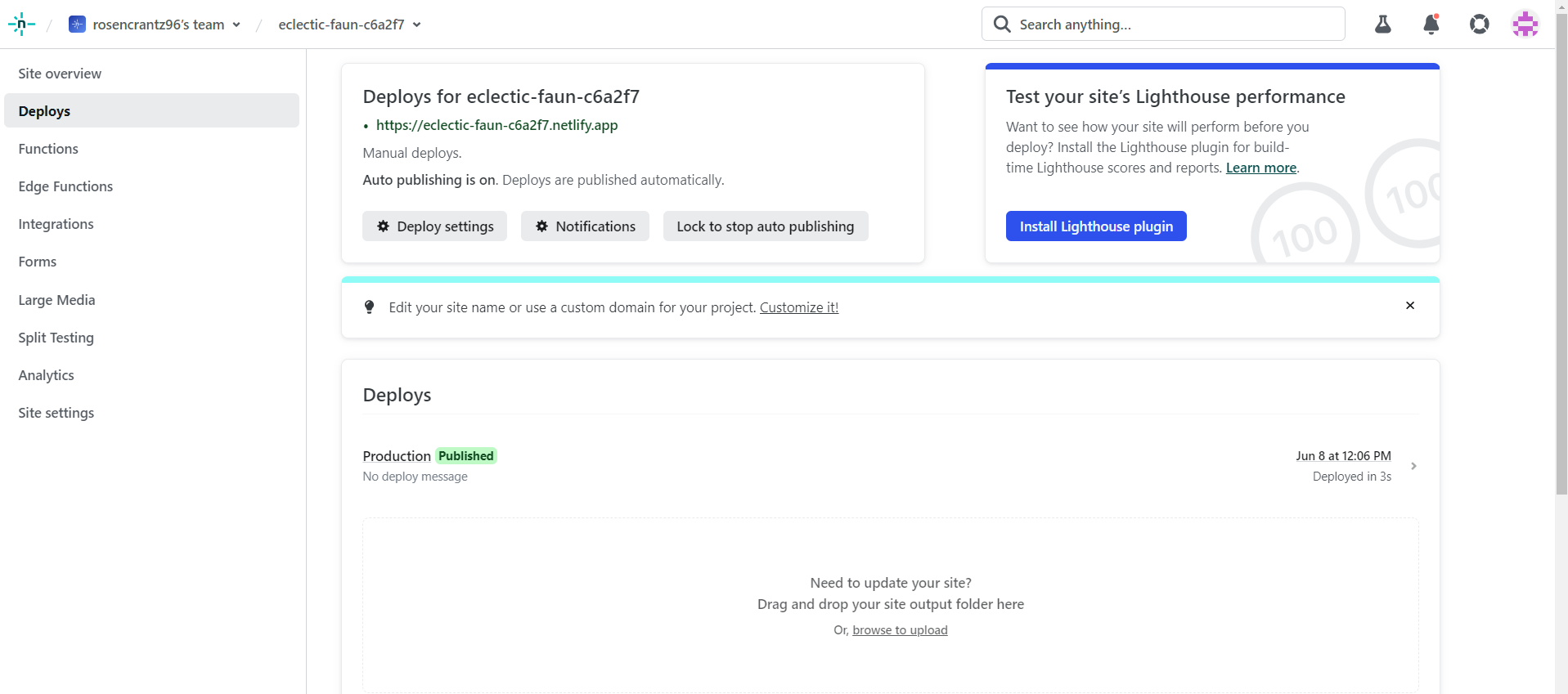Open the Notifications settings button
The image size is (1568, 694).
coord(586,226)
